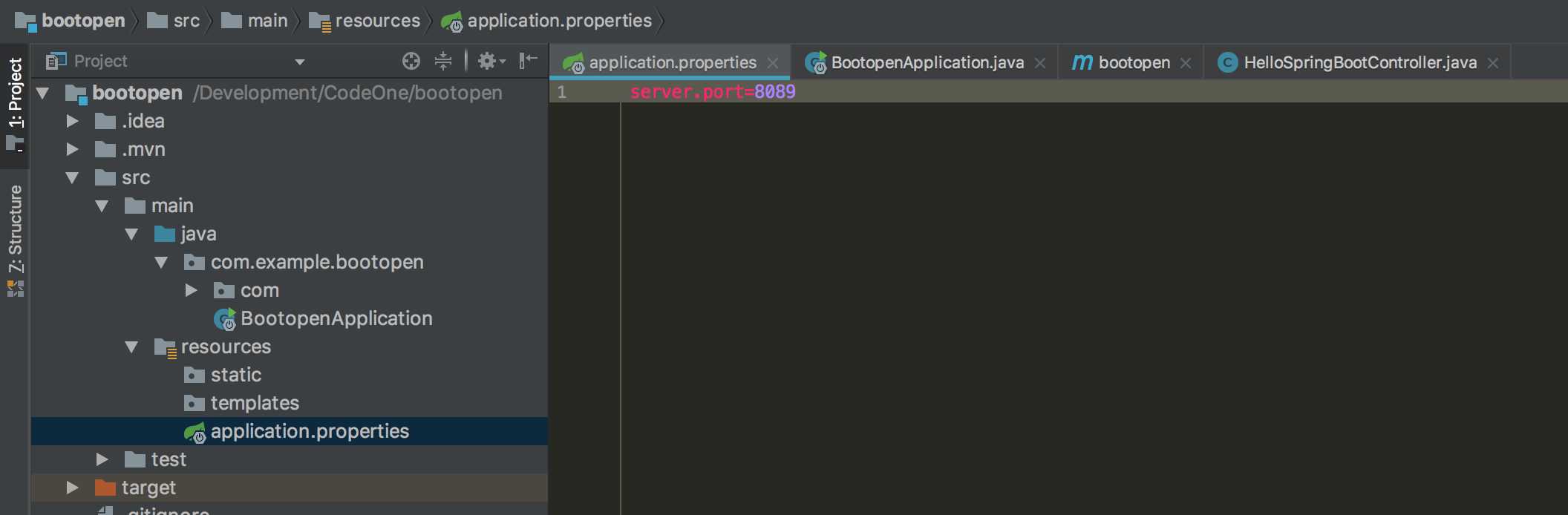The height and width of the screenshot is (515, 1568).
Task: Click the scroll-from-source crosshair icon
Action: (x=411, y=61)
